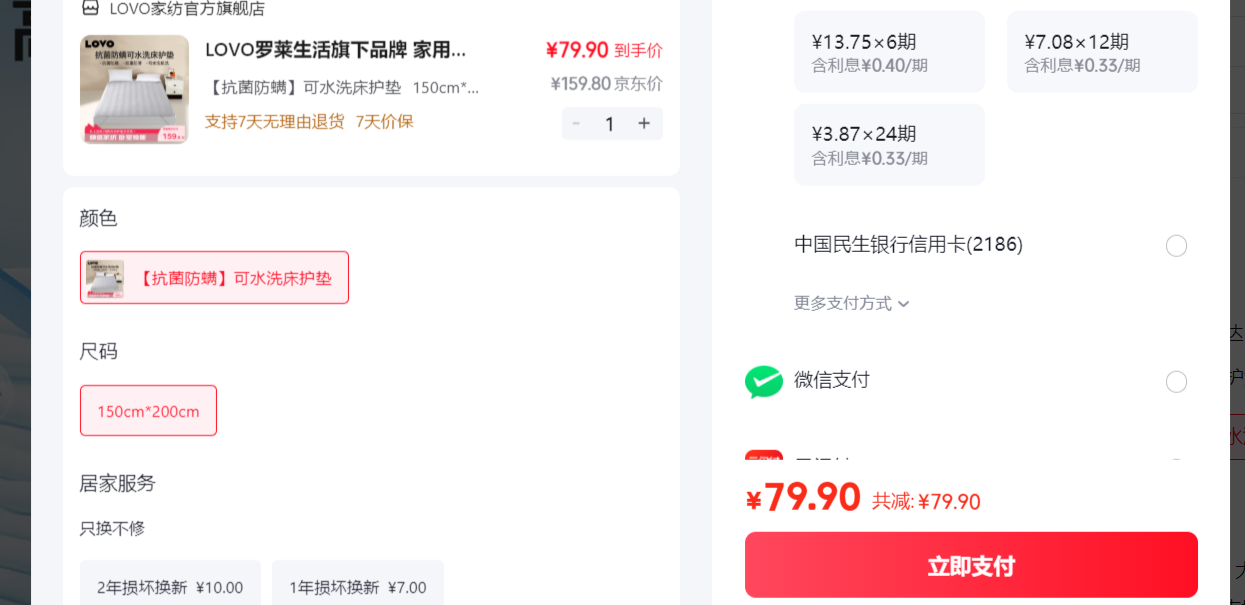The height and width of the screenshot is (605, 1245).
Task: Open LOVO家纺官方旗舰店 store link
Action: pyautogui.click(x=187, y=8)
